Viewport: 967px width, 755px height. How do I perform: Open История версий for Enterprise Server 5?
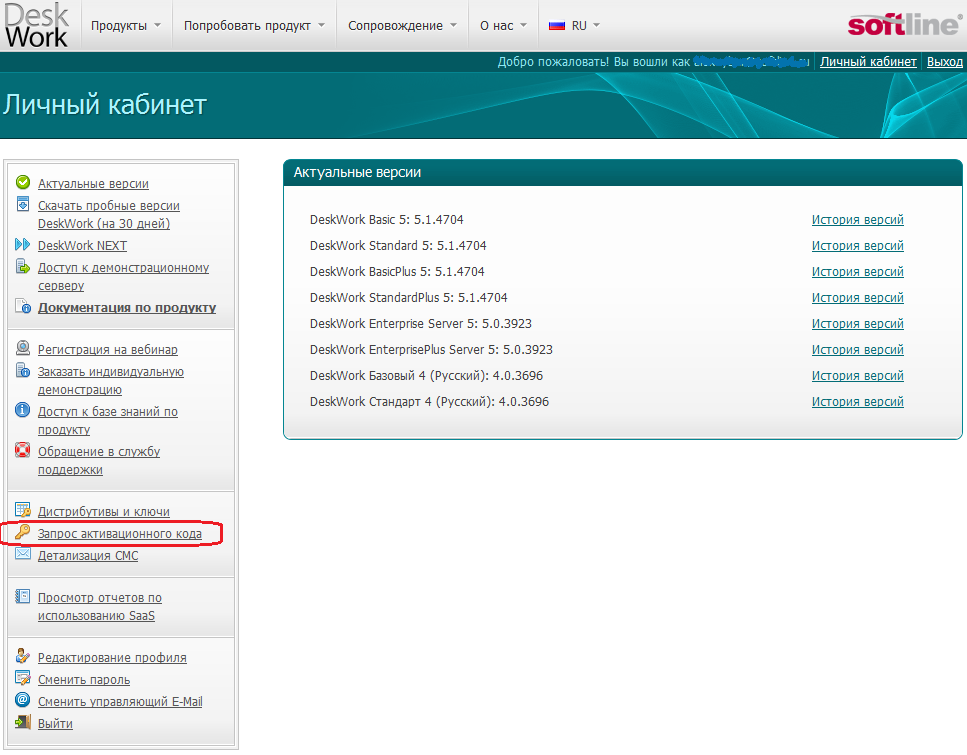(x=857, y=323)
